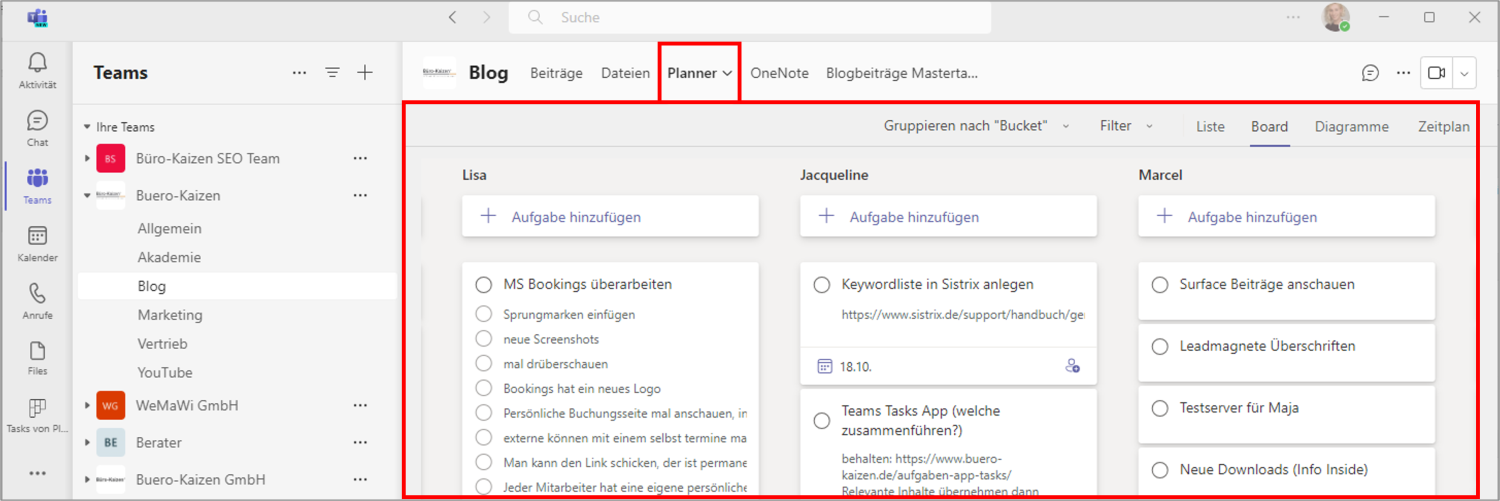Add a task in Lisa bucket
Viewport: 1500px width, 501px height.
[610, 216]
